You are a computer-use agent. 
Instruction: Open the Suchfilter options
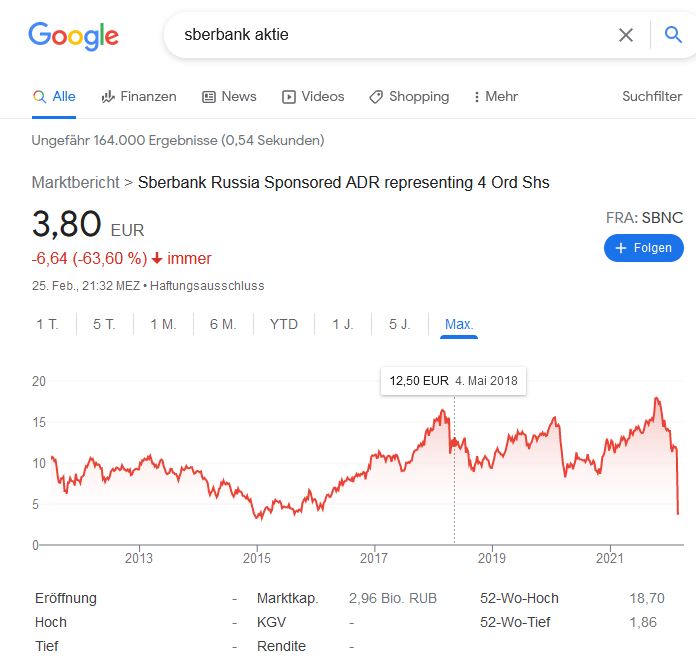point(652,97)
